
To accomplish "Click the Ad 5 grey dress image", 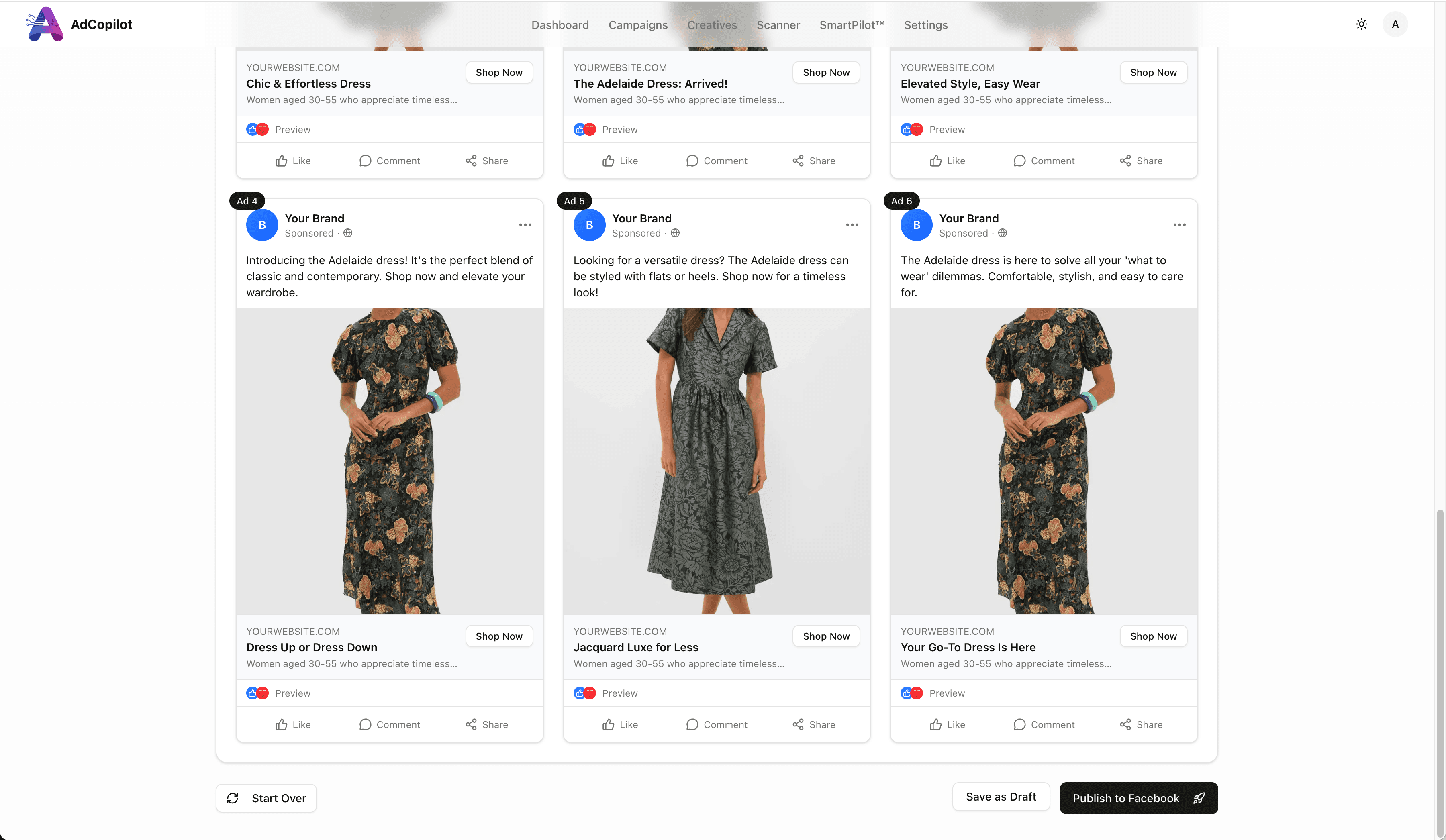I will click(717, 461).
